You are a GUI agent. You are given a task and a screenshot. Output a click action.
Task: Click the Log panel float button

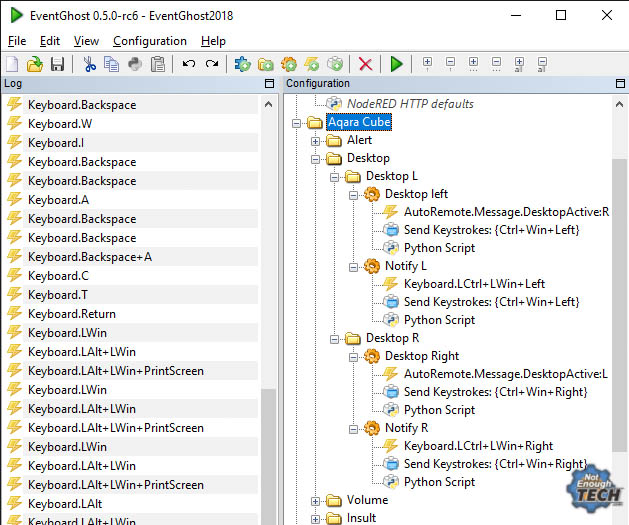pyautogui.click(x=269, y=84)
